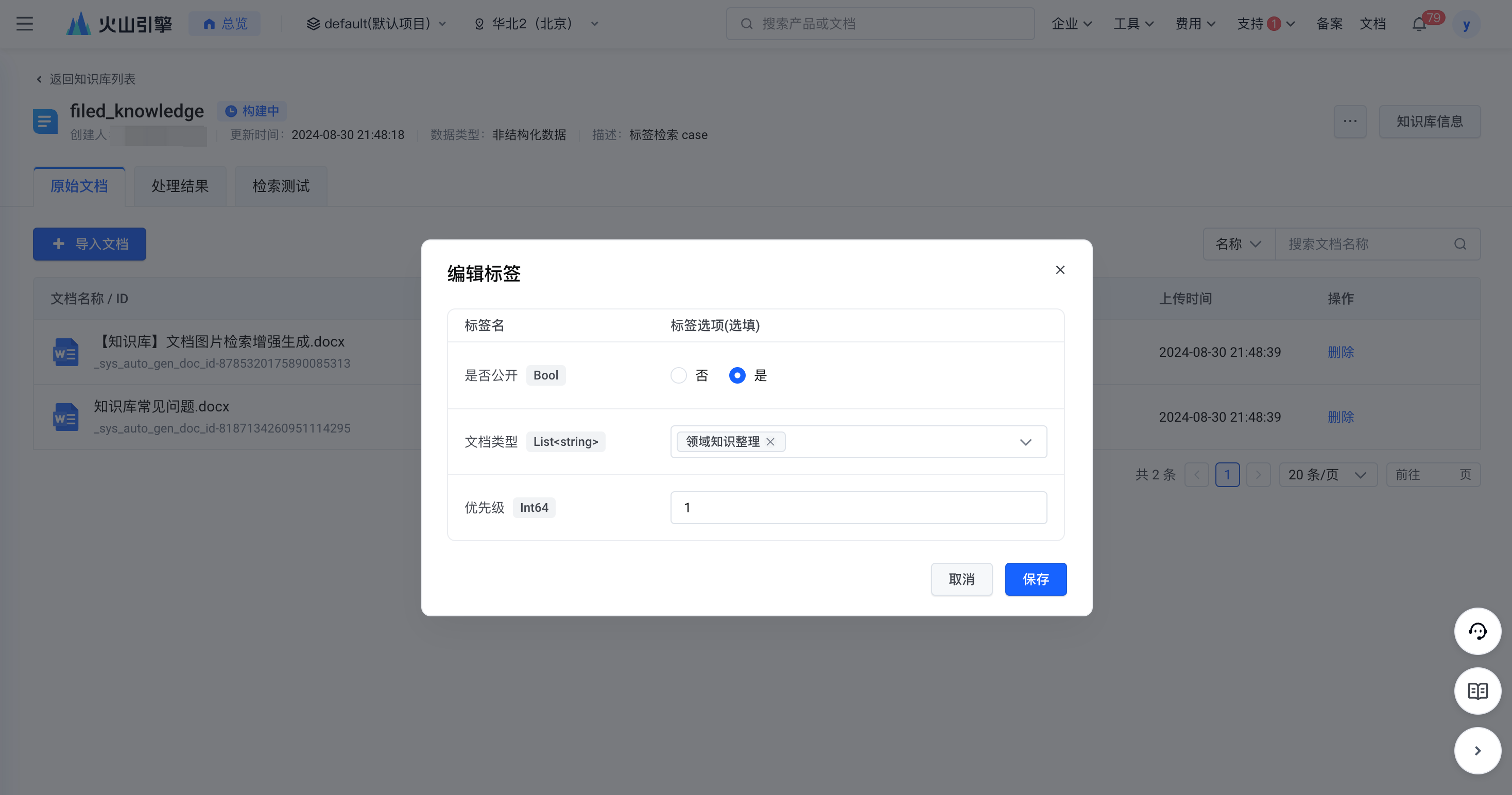1512x795 pixels.
Task: Click 保存 to save tags
Action: pos(1036,579)
